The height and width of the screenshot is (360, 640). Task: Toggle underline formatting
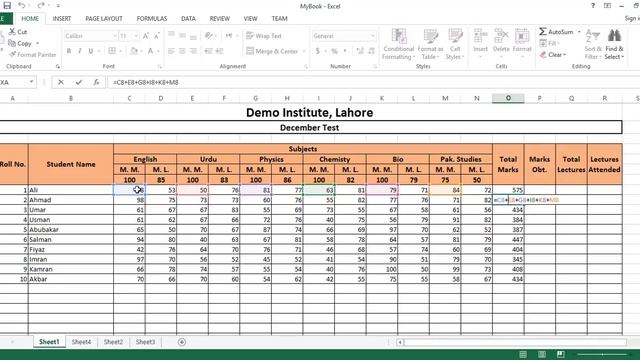(x=91, y=51)
